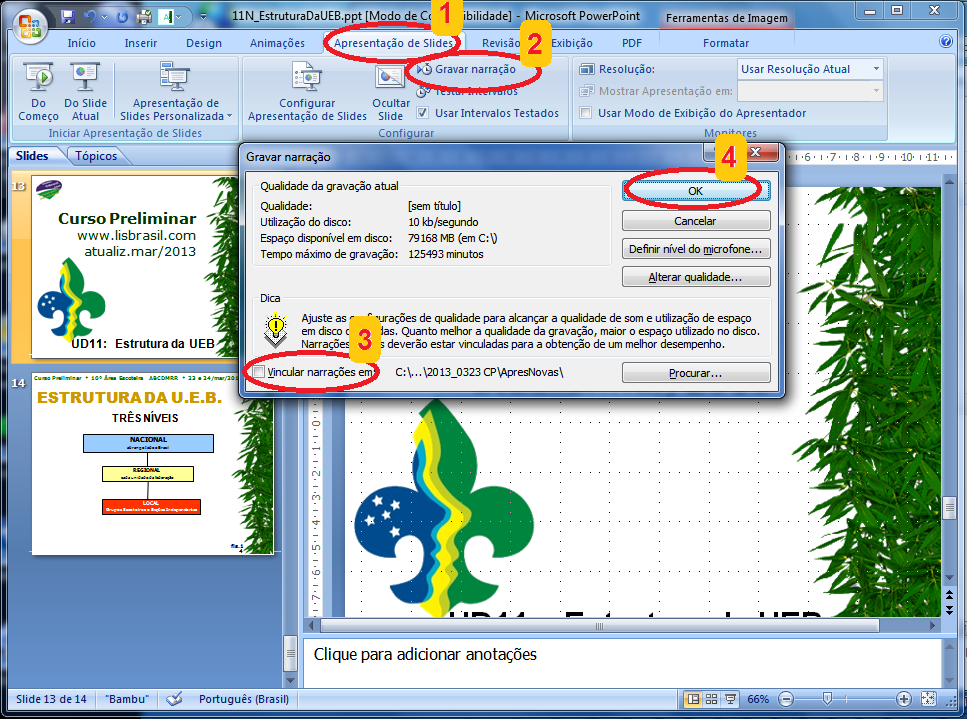Expand Apresentação de Slides Personalizada menu
The width and height of the screenshot is (967, 719).
pos(176,92)
